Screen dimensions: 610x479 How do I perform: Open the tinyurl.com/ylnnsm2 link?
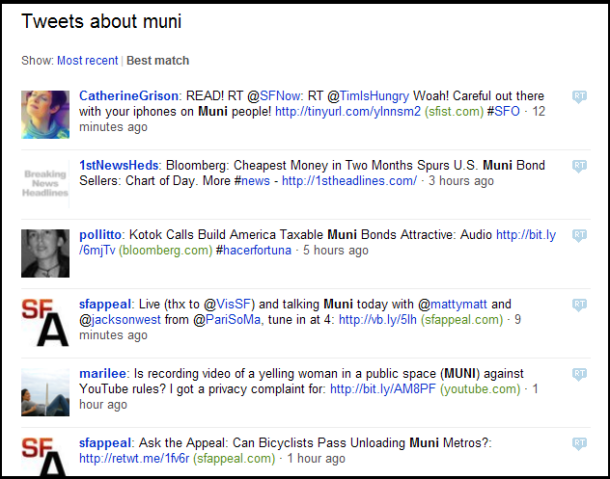[x=339, y=112]
